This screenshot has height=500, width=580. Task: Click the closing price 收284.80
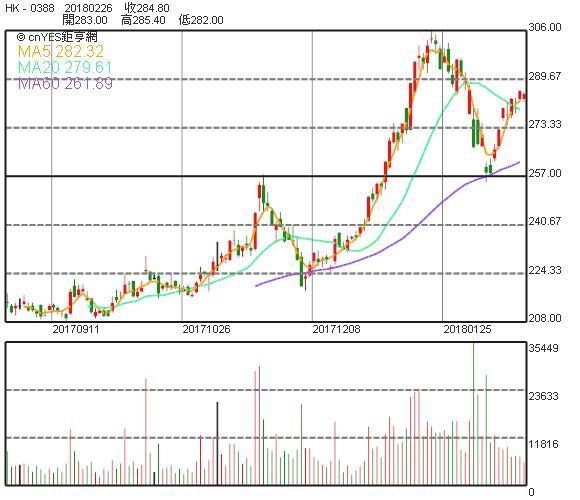[147, 7]
